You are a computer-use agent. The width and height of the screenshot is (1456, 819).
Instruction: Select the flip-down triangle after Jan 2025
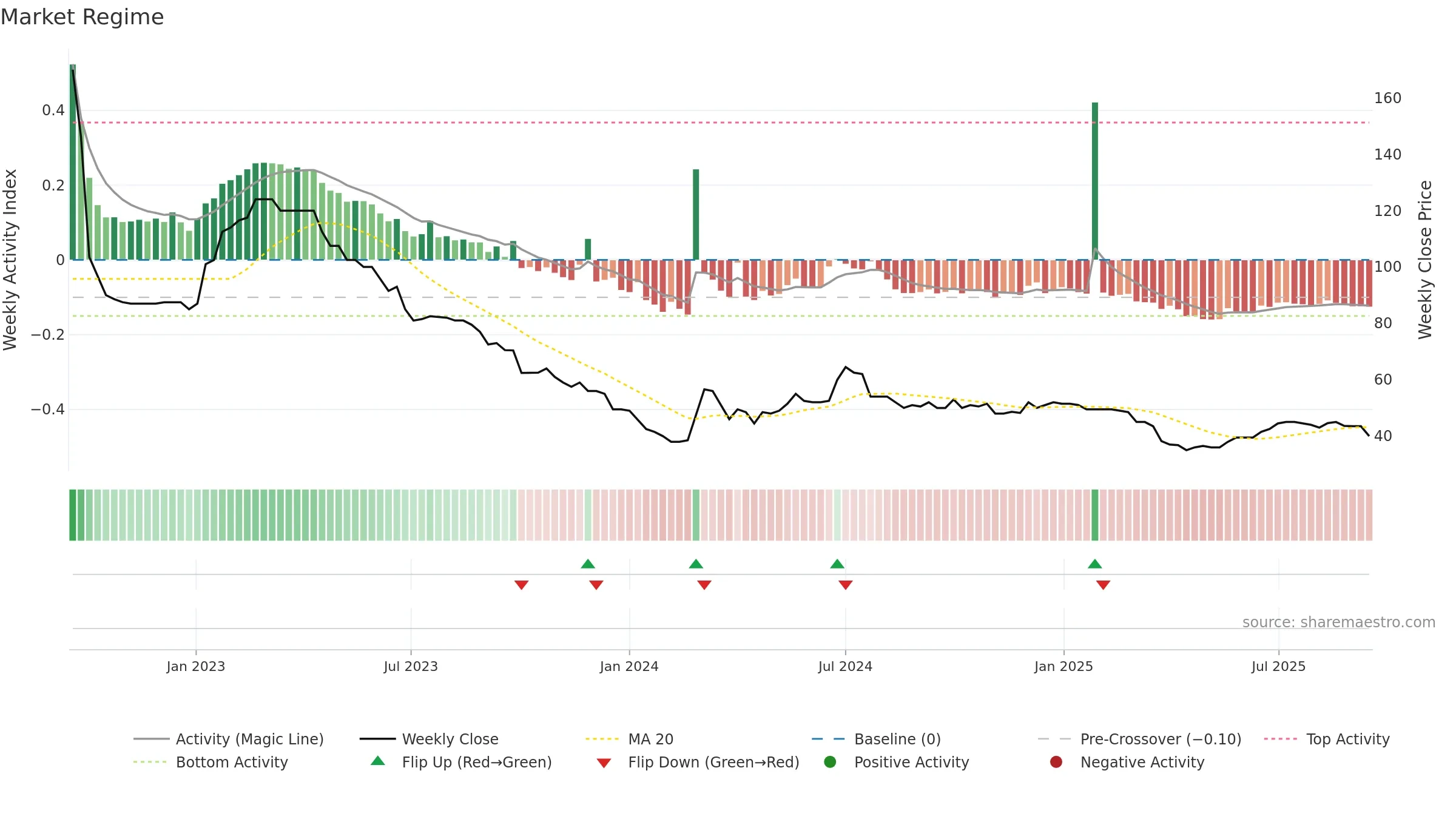pos(1104,585)
